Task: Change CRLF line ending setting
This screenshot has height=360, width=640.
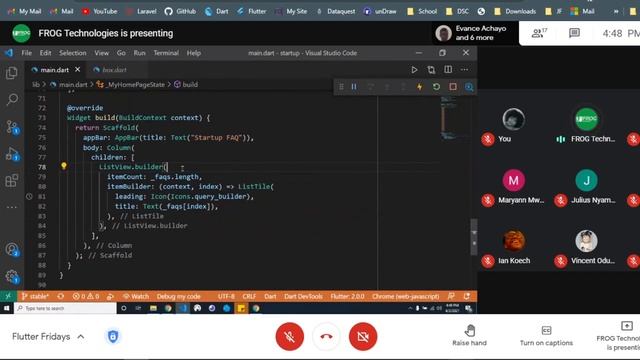Action: (249, 296)
